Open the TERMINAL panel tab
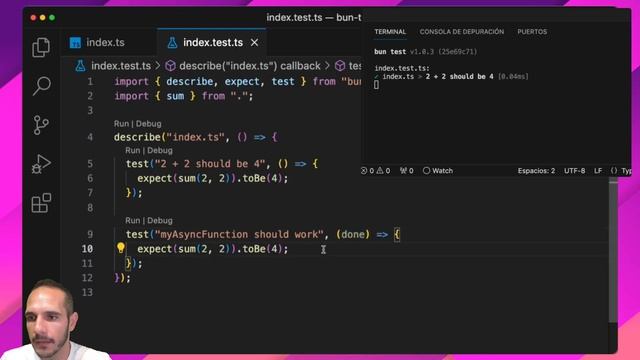This screenshot has width=640, height=360. (390, 32)
